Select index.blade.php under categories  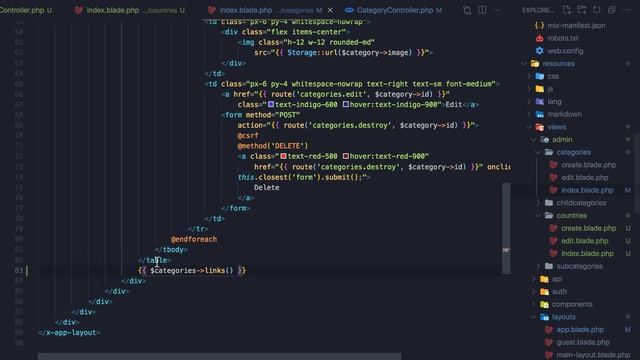pyautogui.click(x=587, y=190)
